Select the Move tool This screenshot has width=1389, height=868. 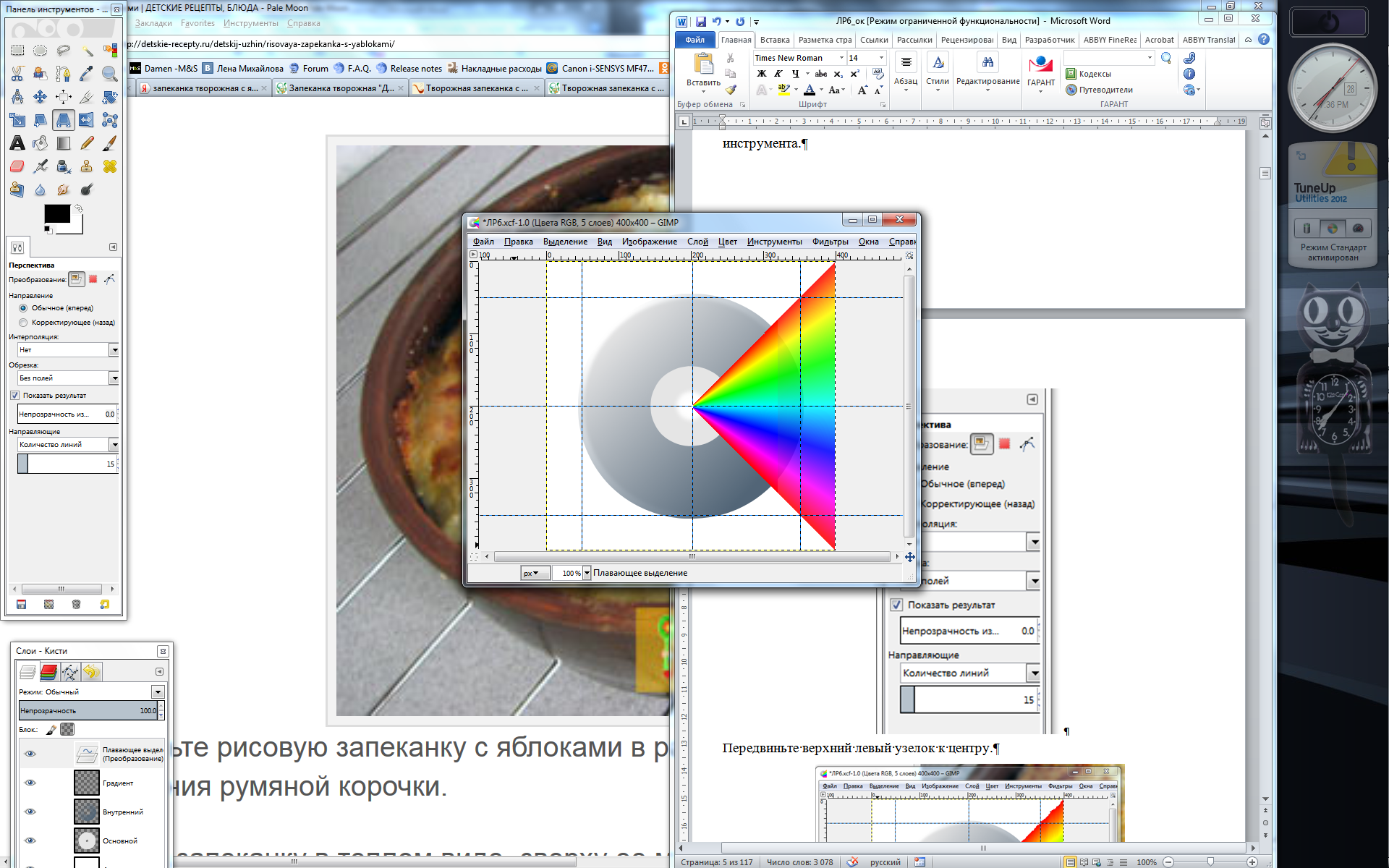(x=41, y=97)
